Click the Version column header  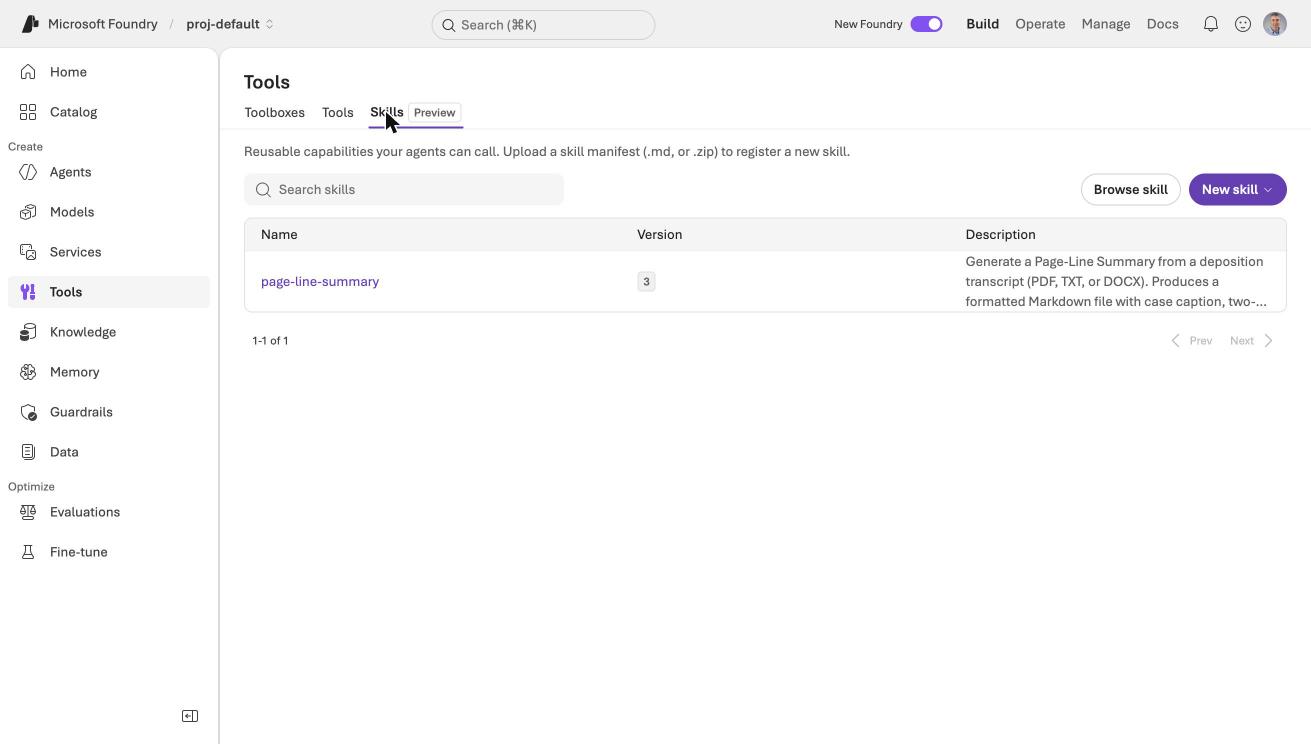(660, 234)
